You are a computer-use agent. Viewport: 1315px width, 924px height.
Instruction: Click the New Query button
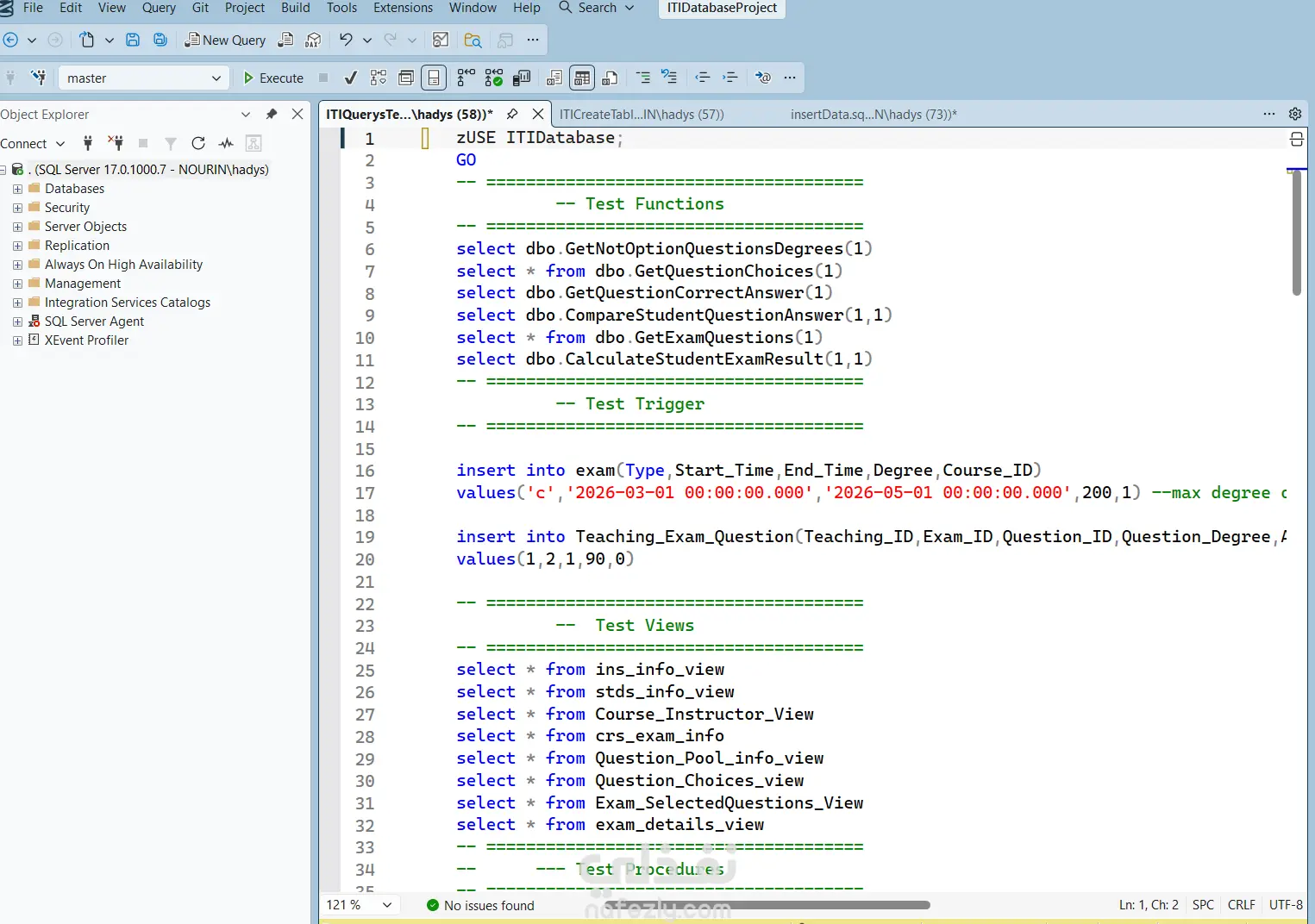[x=225, y=40]
